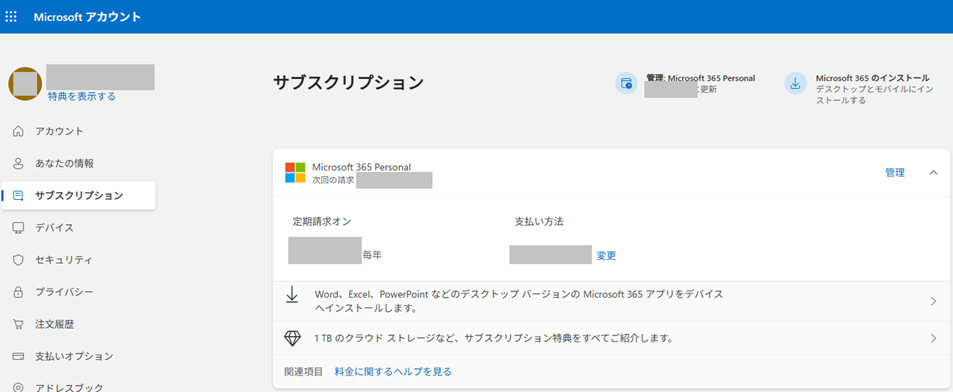Click the location icon beside アドレスブック
The width and height of the screenshot is (953, 392).
coord(18,388)
